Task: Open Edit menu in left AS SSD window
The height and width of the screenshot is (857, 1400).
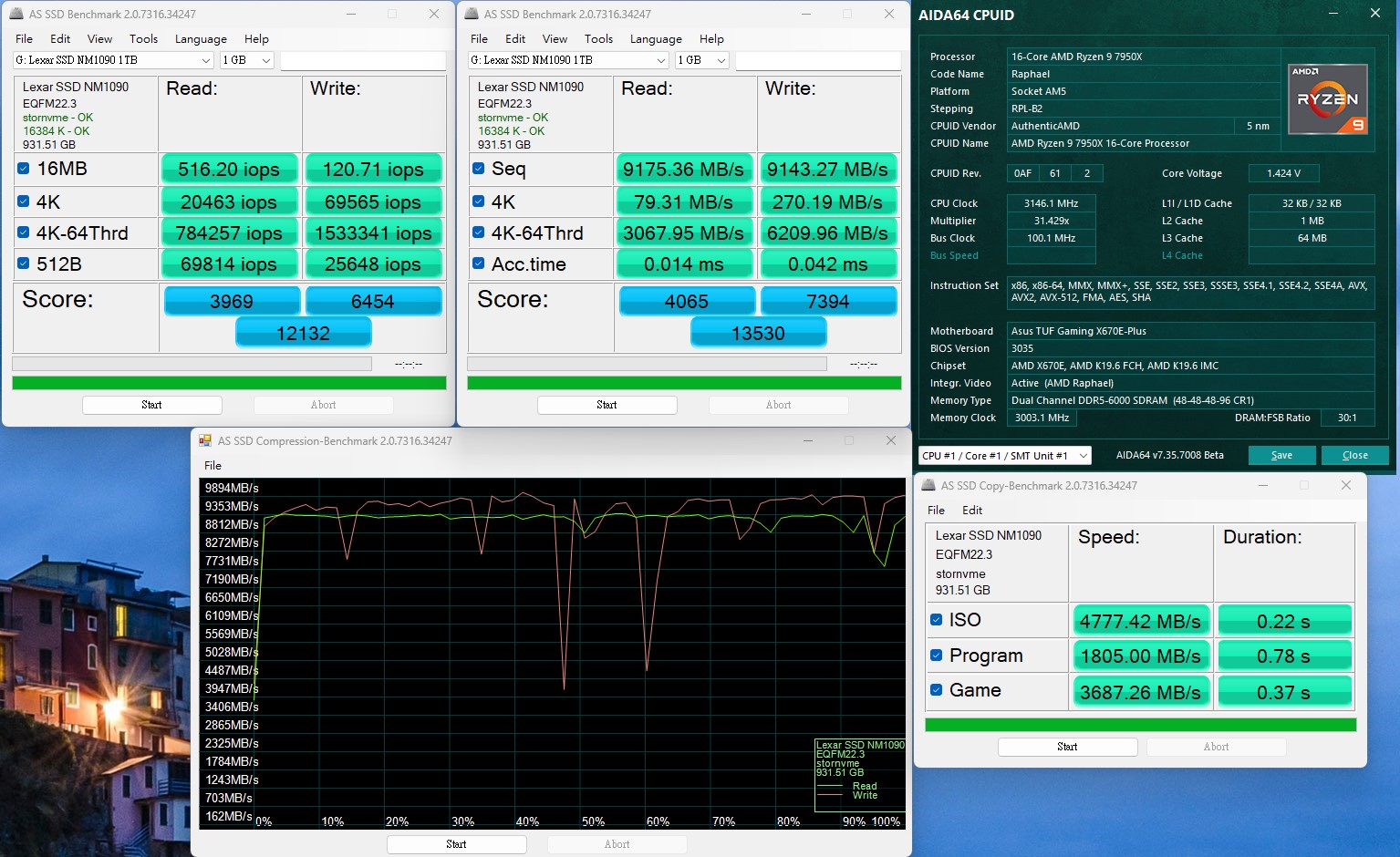Action: coord(60,38)
